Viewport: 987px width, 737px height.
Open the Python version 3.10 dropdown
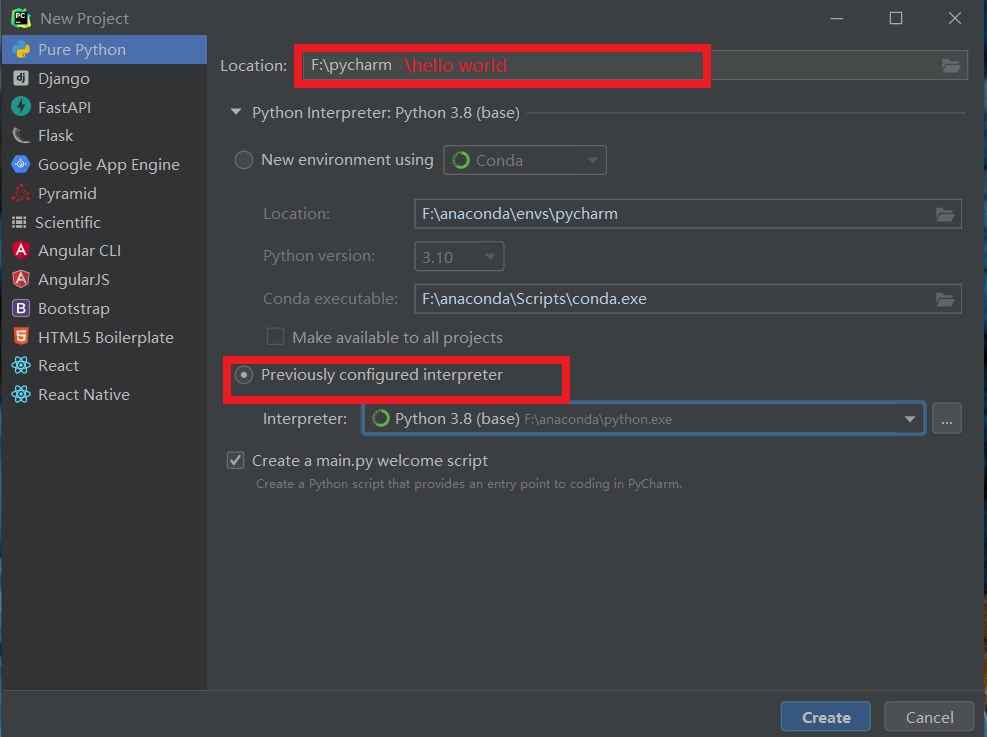pos(460,257)
